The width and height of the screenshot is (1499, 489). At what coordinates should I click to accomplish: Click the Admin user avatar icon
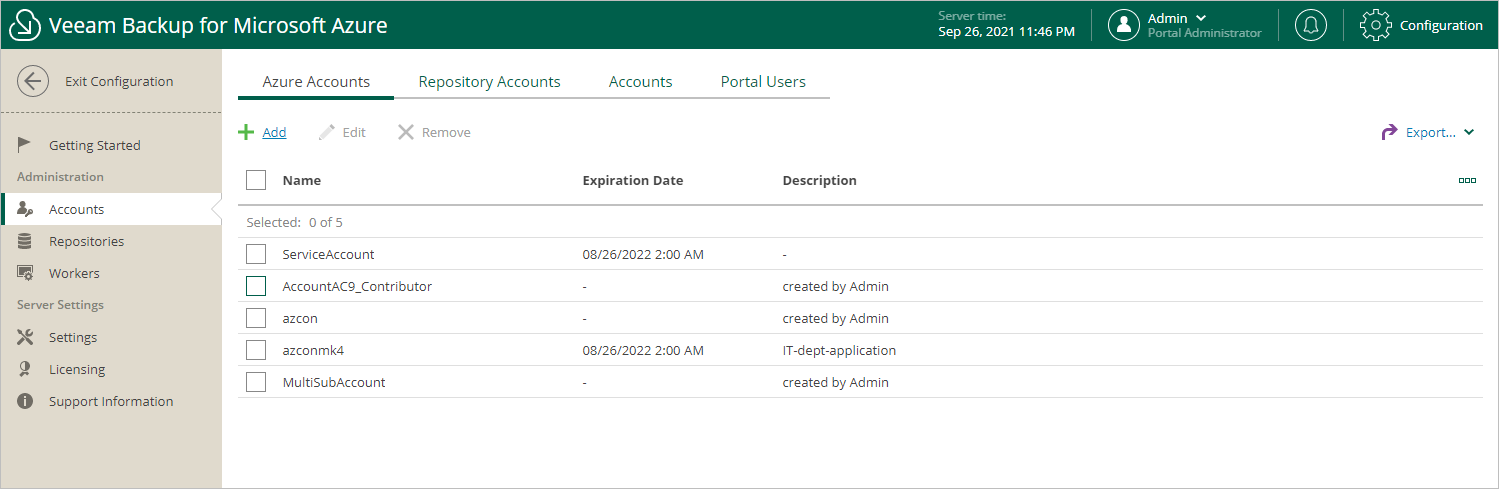pos(1124,25)
